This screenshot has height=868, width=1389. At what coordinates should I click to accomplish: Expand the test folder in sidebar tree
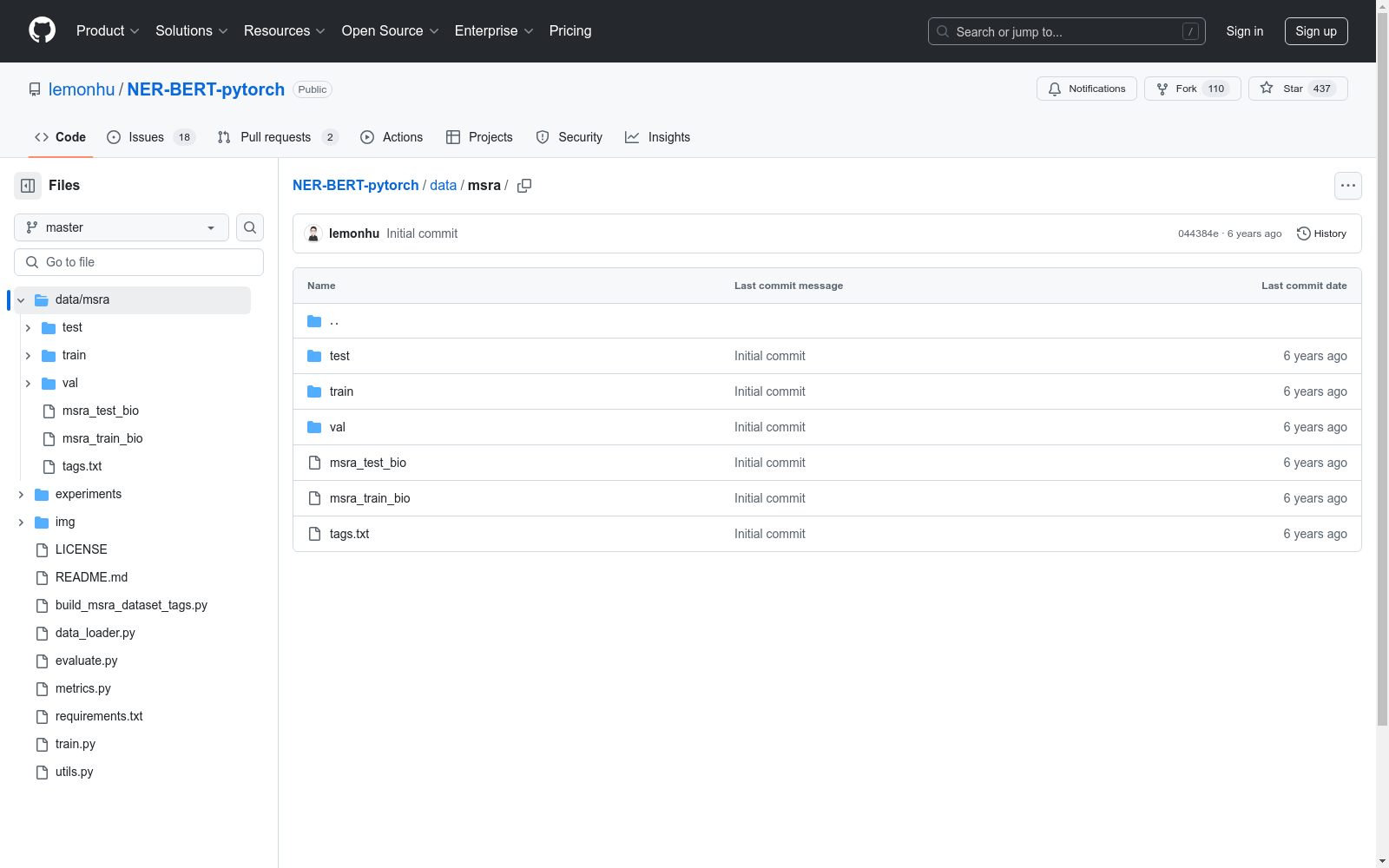pyautogui.click(x=28, y=327)
